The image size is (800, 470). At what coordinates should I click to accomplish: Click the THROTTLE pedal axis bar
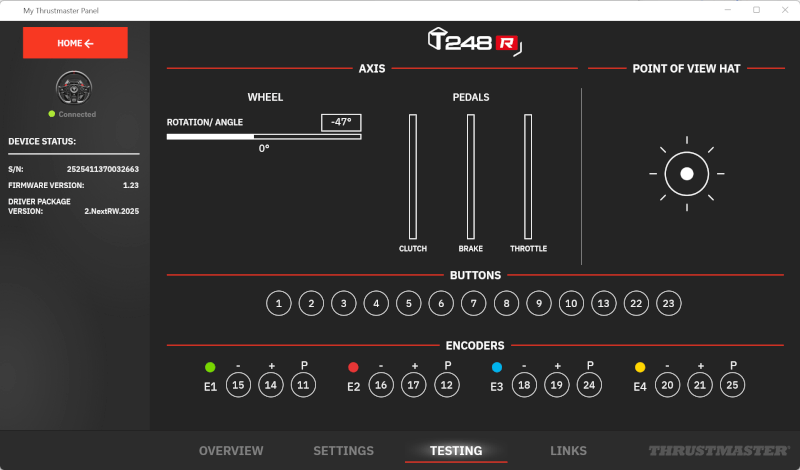tap(528, 177)
